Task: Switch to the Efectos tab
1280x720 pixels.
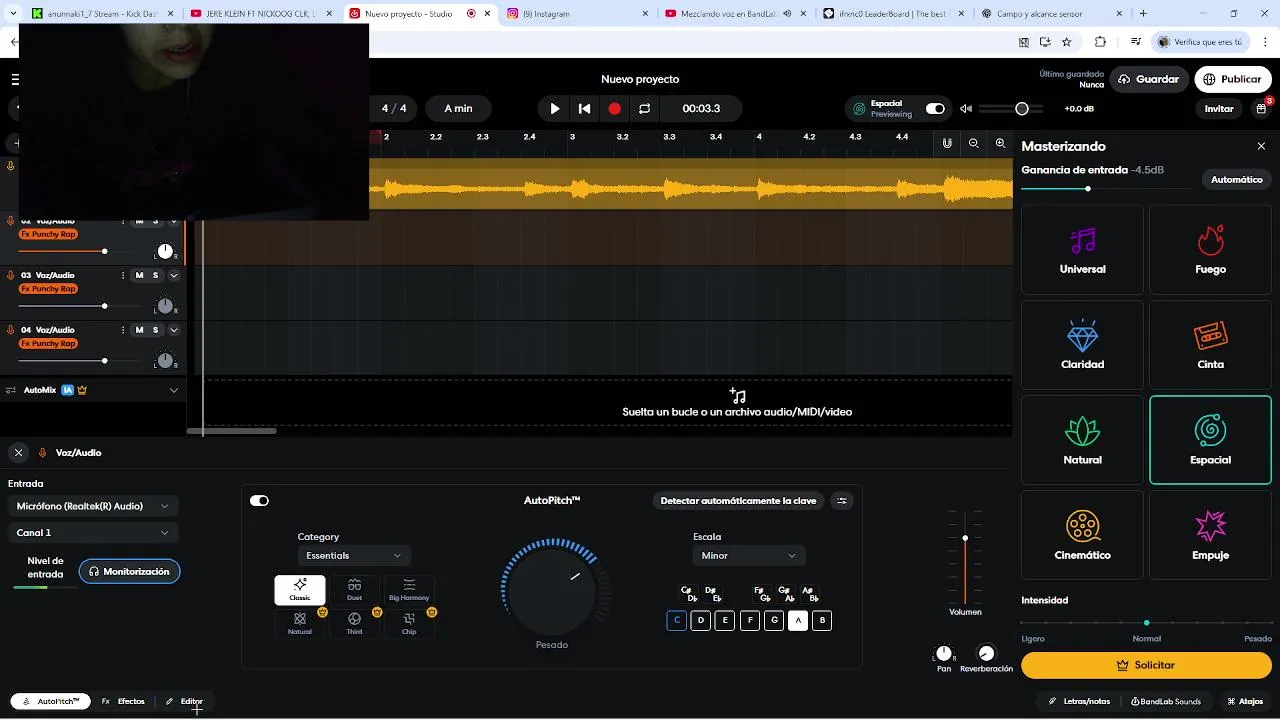Action: 124,702
